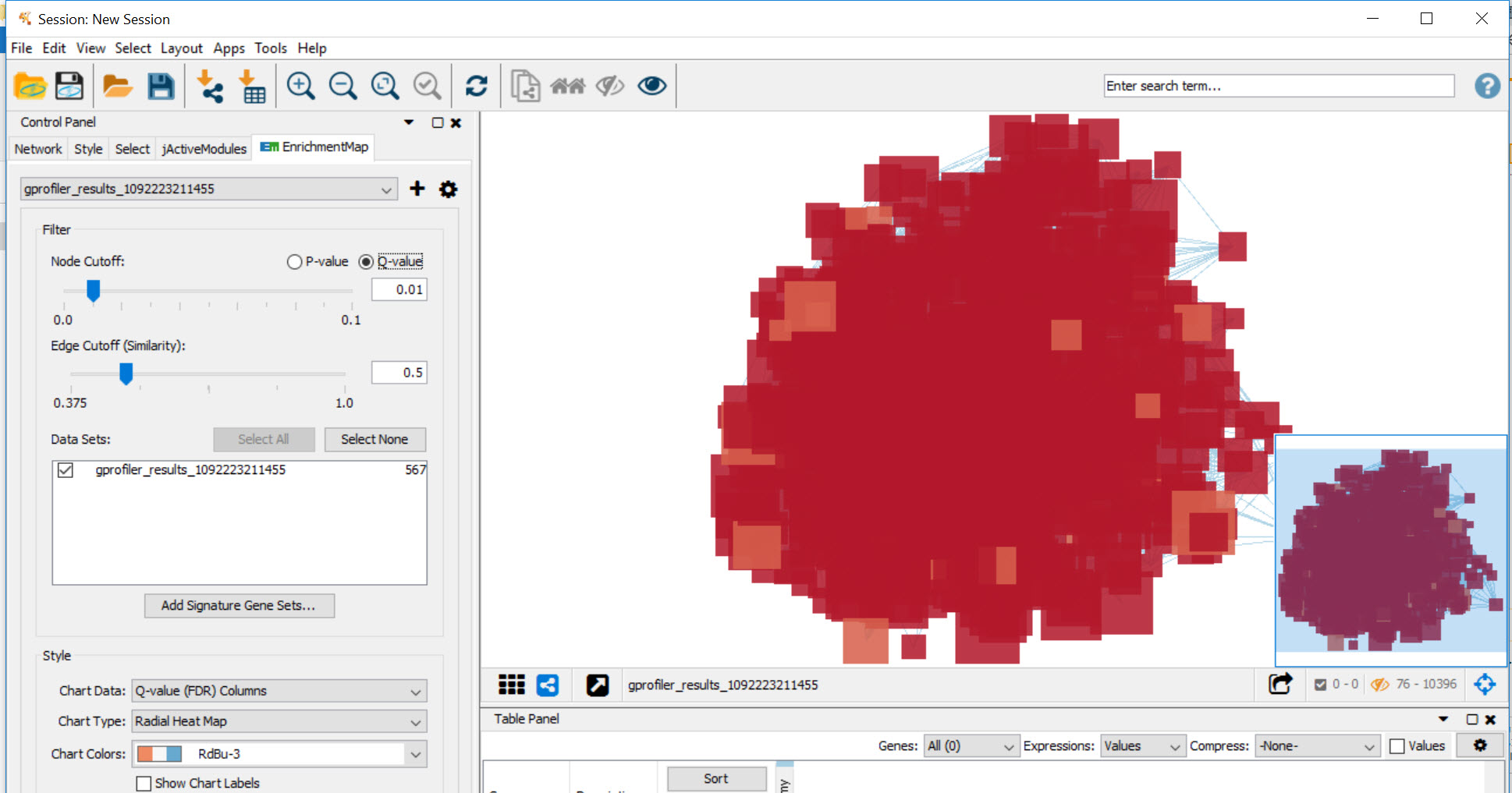1512x793 pixels.
Task: Zoom out of the network view
Action: point(343,86)
